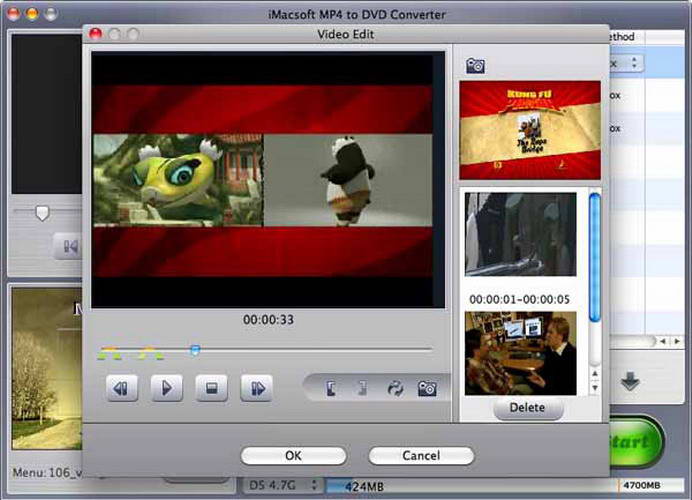Click Start button in main window
Viewport: 692px width, 500px height.
(x=636, y=441)
